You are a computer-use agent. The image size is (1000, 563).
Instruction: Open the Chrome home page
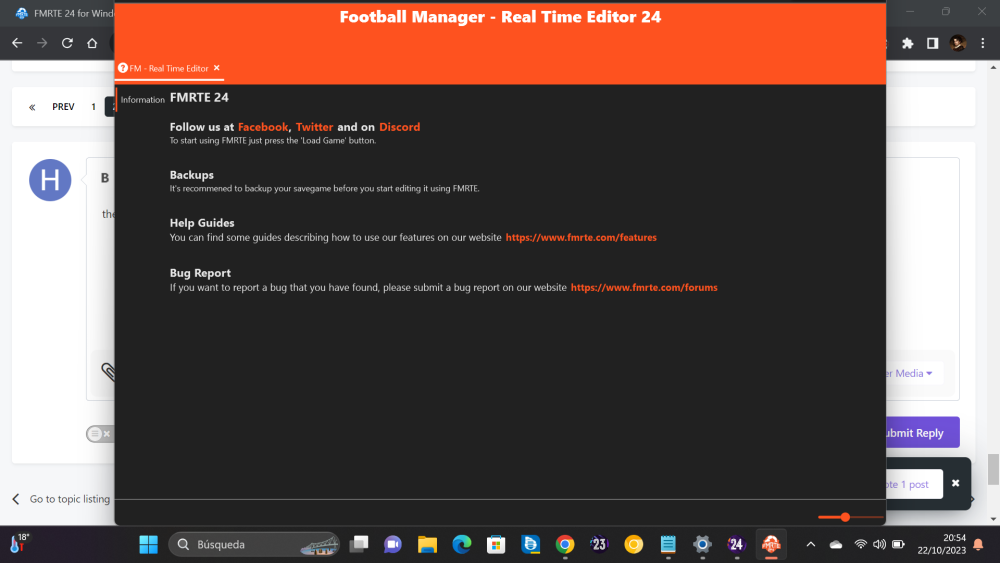coord(92,43)
